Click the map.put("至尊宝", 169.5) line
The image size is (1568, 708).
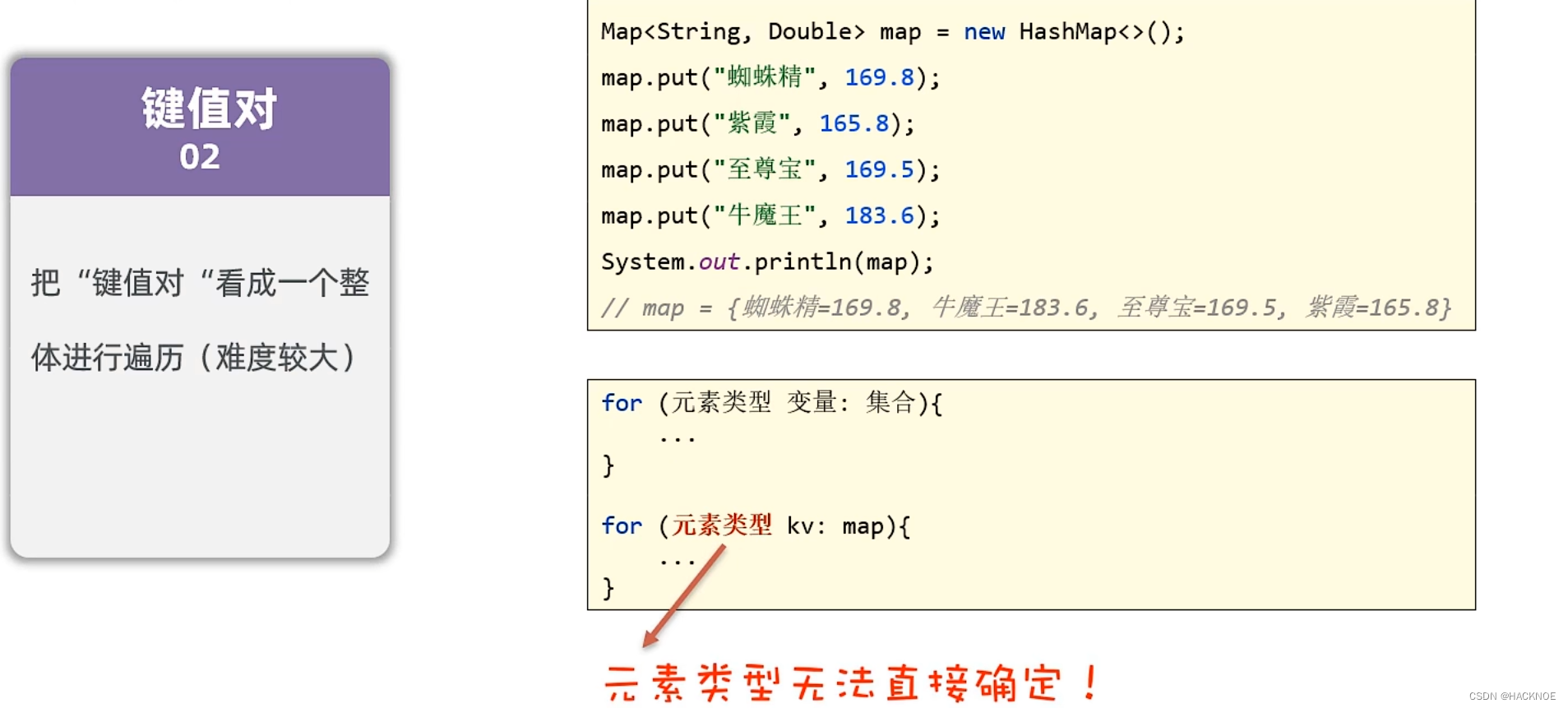(770, 169)
